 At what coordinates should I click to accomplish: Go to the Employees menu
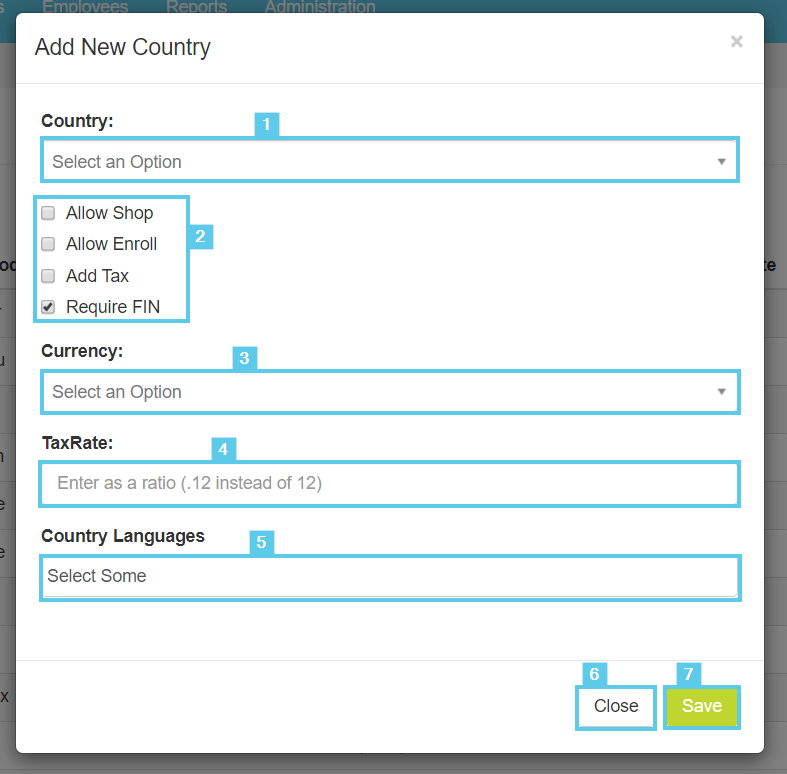(85, 7)
